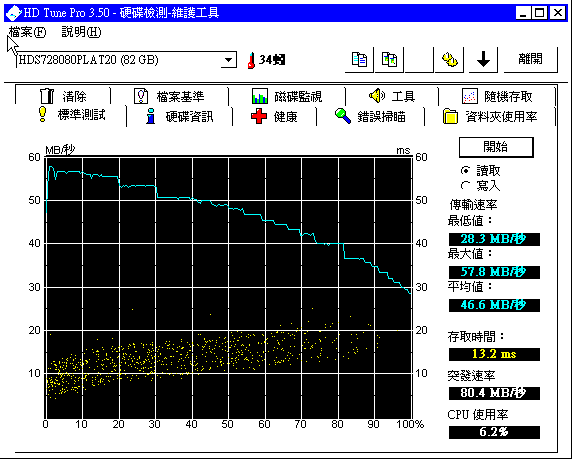This screenshot has width=572, height=459.
Task: Click the 存取時間 label
Action: tap(475, 336)
